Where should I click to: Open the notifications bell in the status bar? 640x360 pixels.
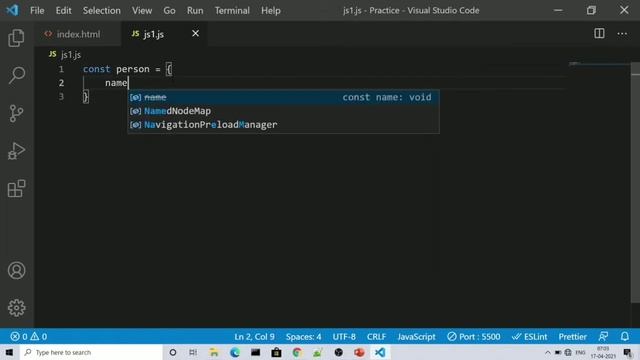pyautogui.click(x=624, y=336)
